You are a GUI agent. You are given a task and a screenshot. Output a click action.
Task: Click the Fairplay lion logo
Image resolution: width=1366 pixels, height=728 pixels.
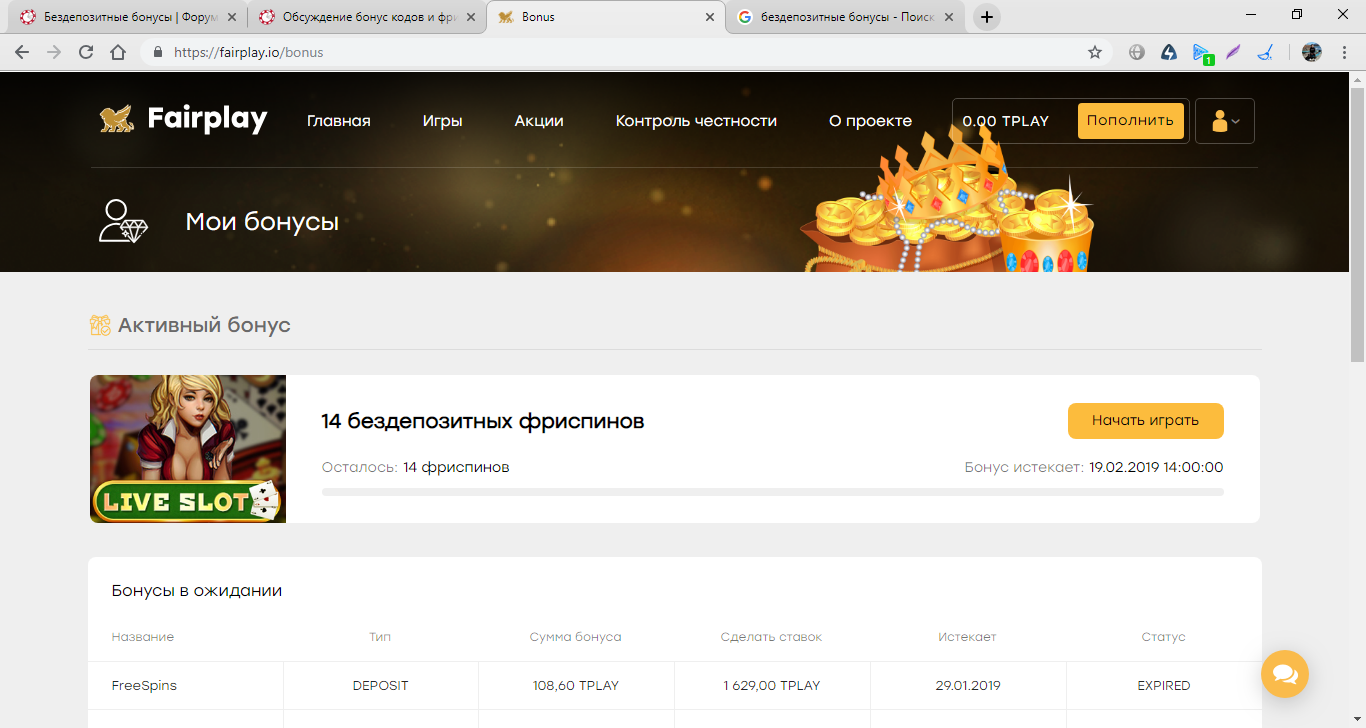[x=117, y=120]
